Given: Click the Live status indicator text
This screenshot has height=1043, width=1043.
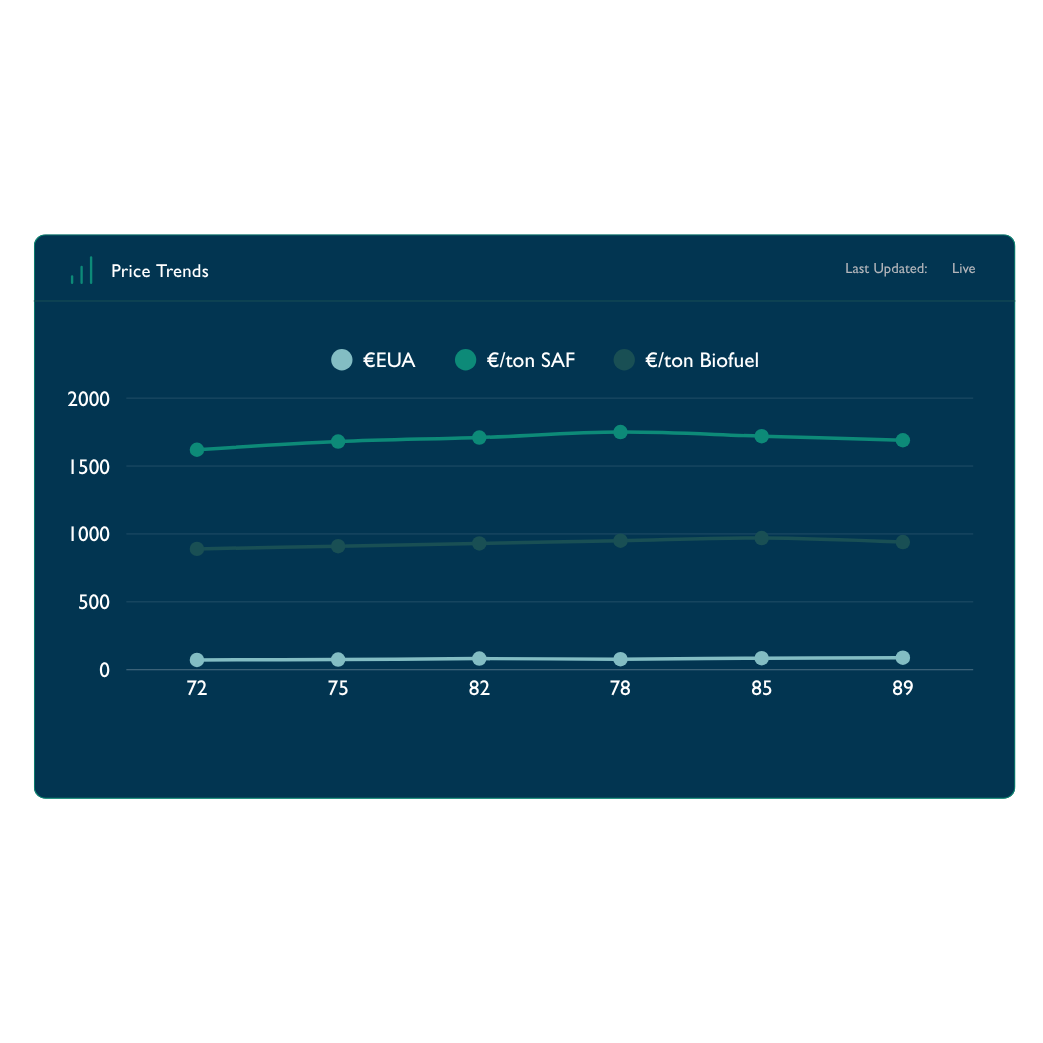Looking at the screenshot, I should [963, 269].
